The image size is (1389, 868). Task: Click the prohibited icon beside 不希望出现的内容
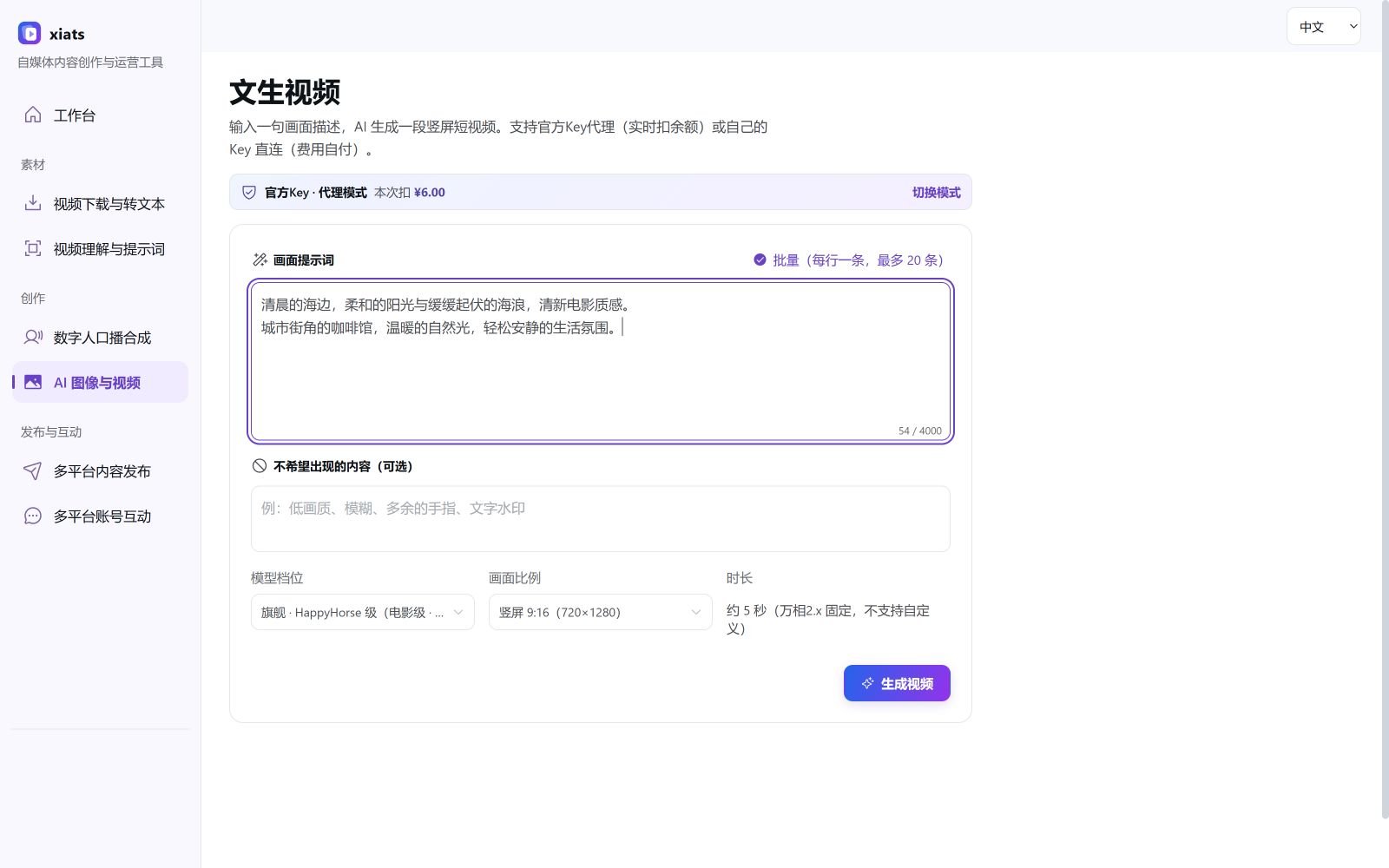(x=260, y=465)
